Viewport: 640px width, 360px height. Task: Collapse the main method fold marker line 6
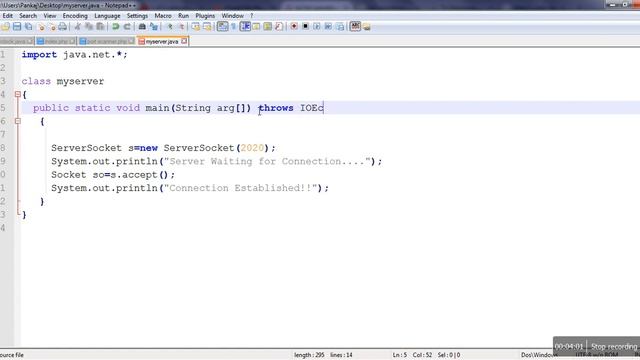18,121
